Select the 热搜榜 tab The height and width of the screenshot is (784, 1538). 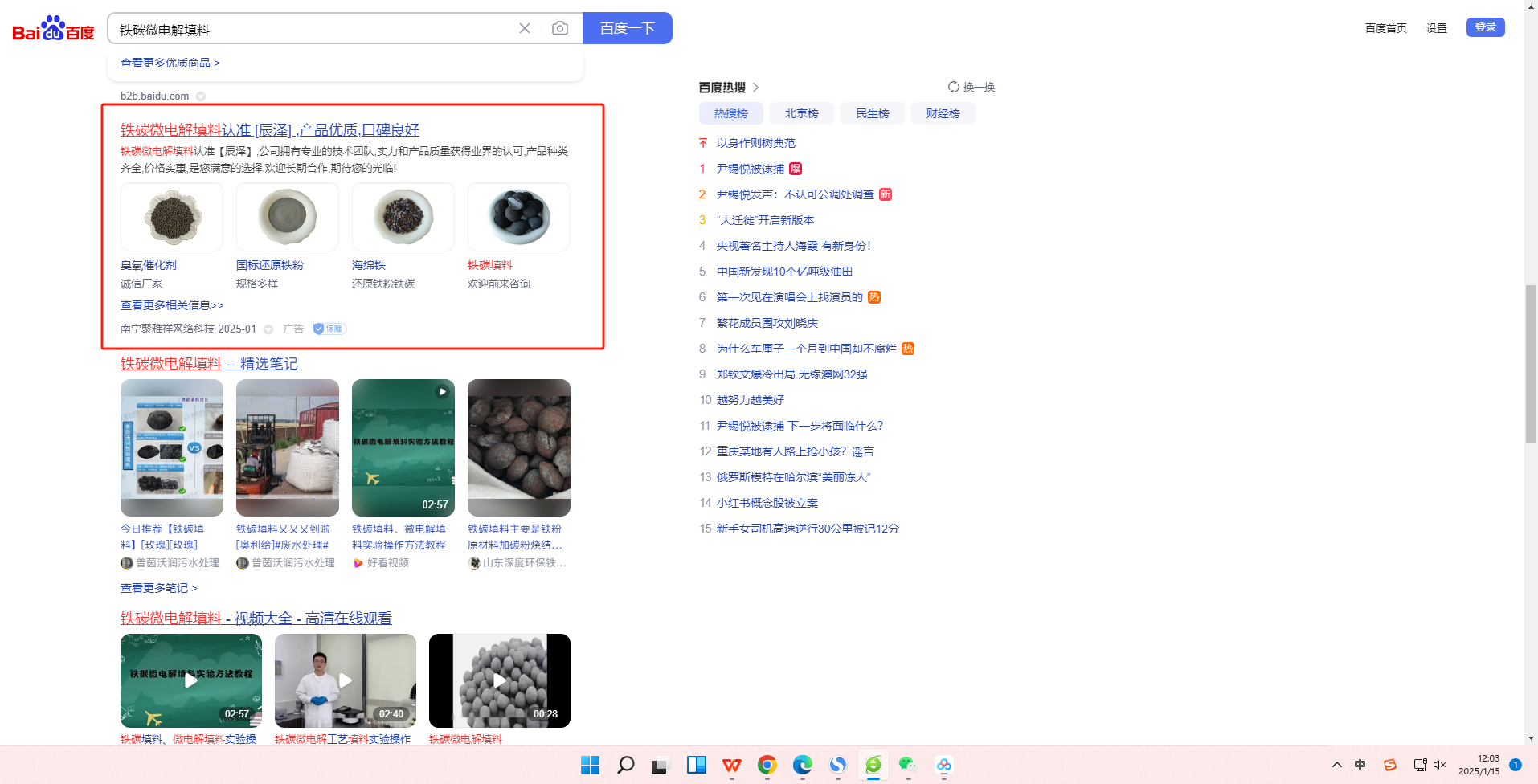(731, 113)
